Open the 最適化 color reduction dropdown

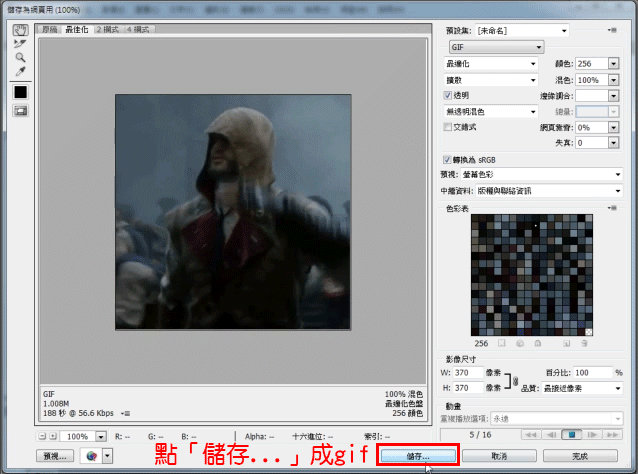(491, 63)
